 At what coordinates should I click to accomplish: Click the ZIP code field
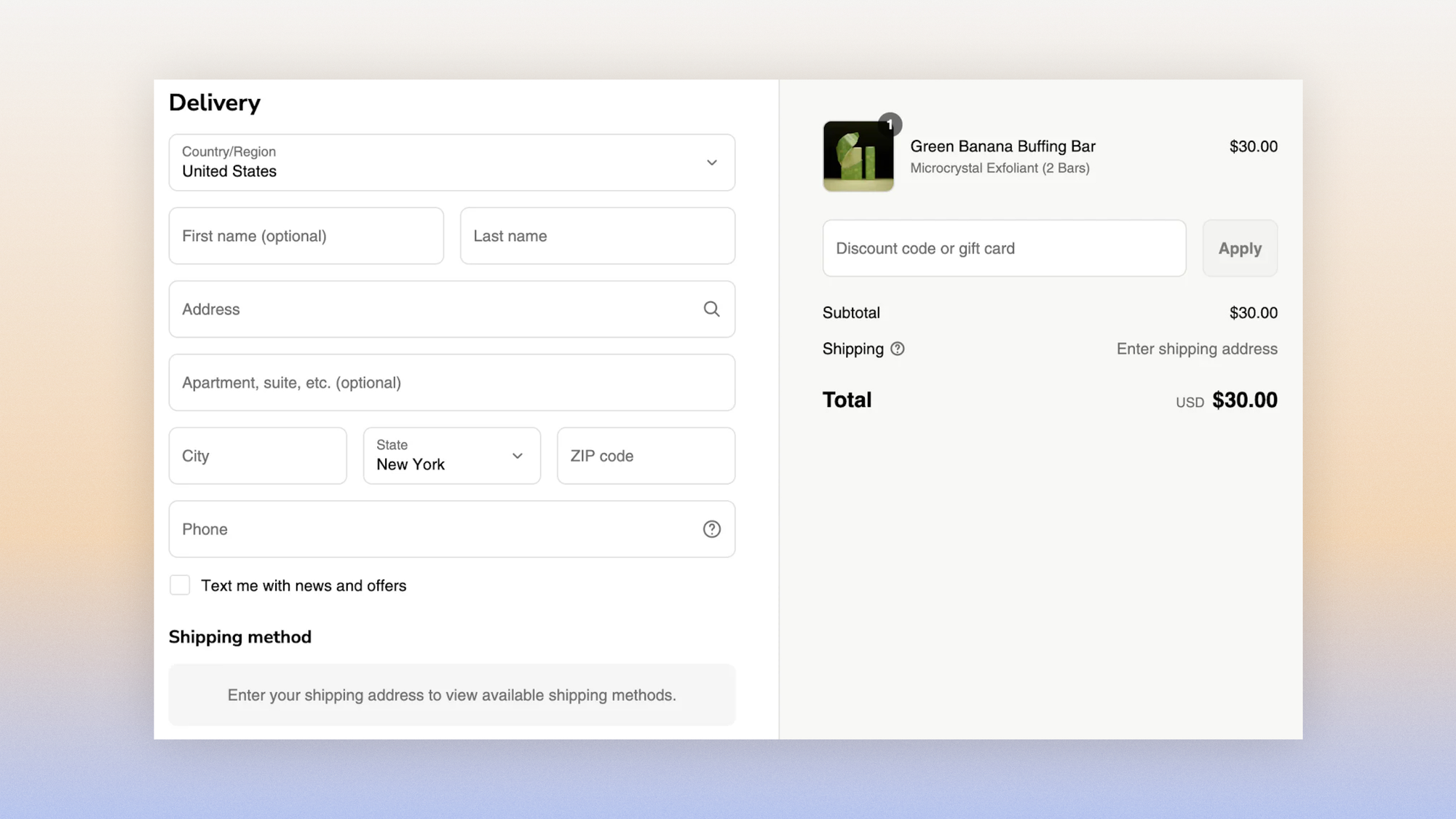[x=646, y=456]
